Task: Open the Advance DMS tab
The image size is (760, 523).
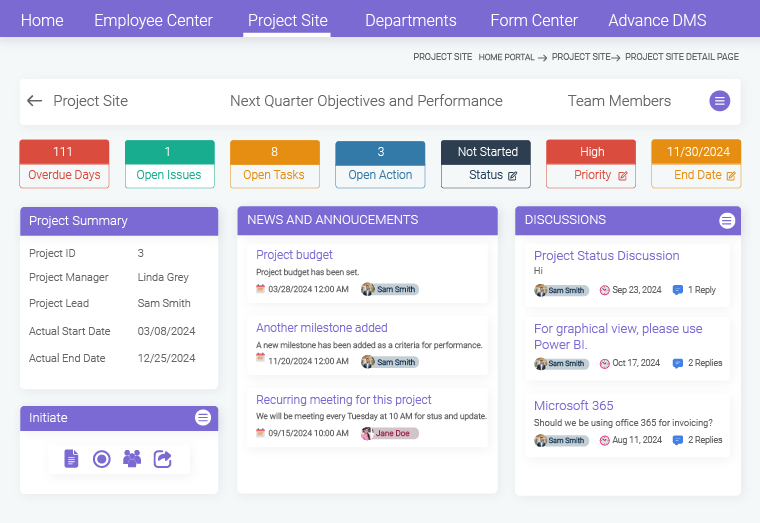Action: pos(657,20)
